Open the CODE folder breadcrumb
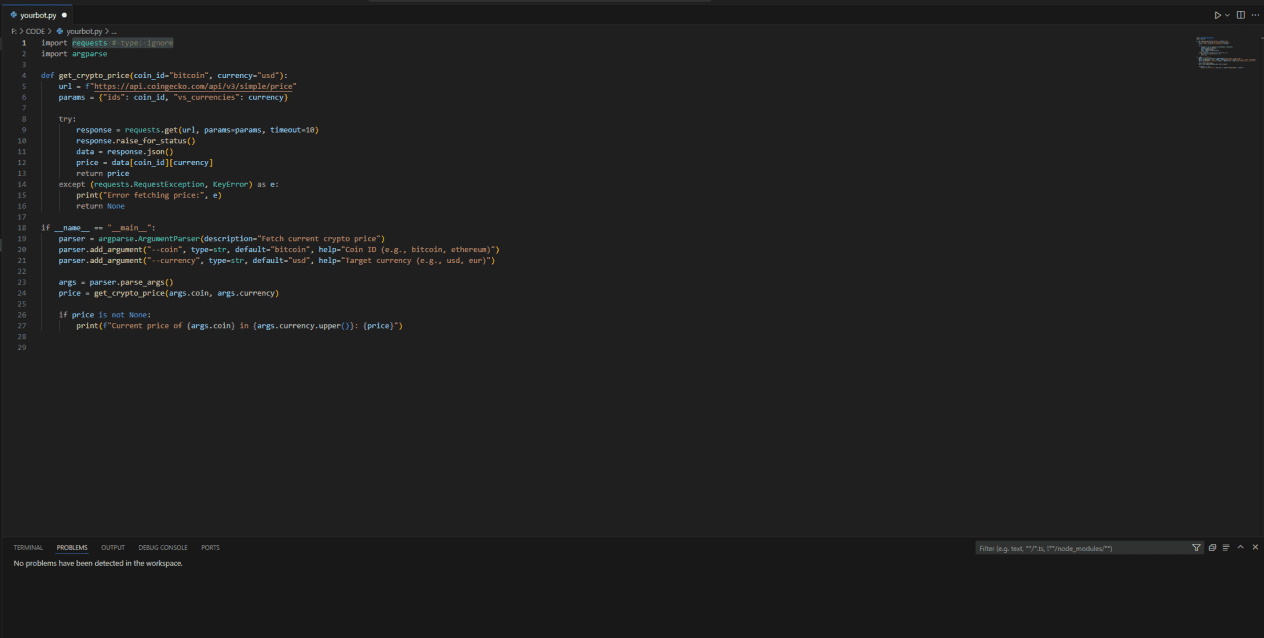 35,32
